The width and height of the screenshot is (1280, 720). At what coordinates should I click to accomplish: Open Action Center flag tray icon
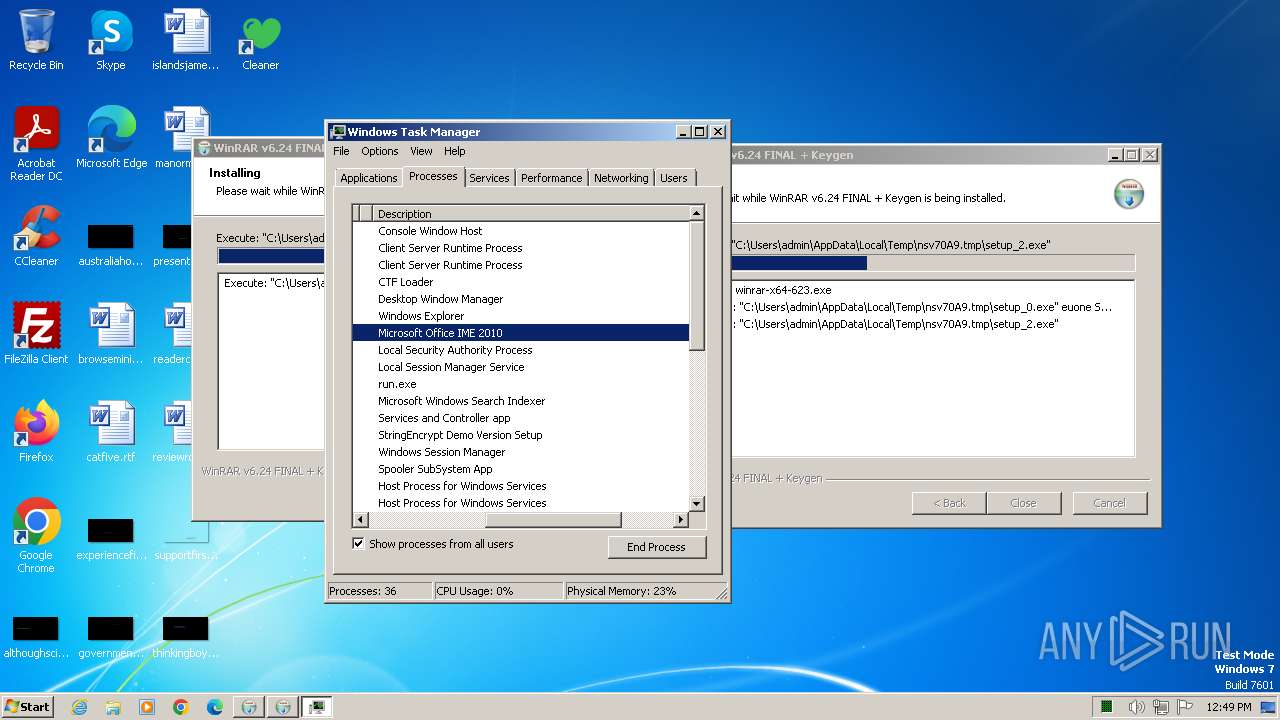tap(1184, 707)
